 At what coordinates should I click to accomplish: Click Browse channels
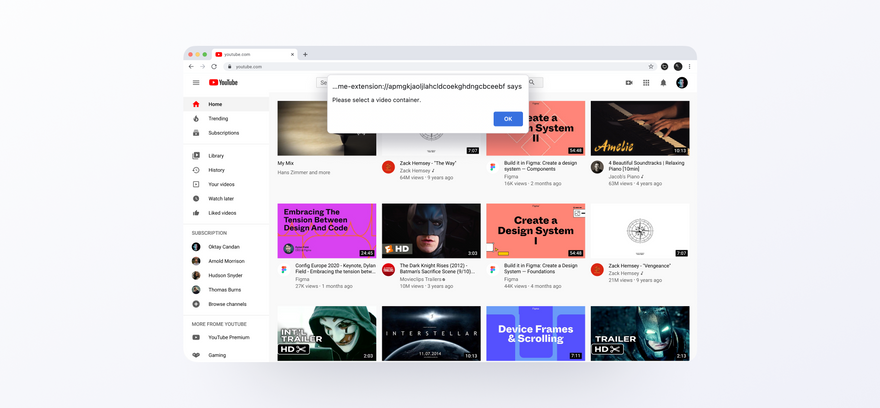tap(227, 303)
